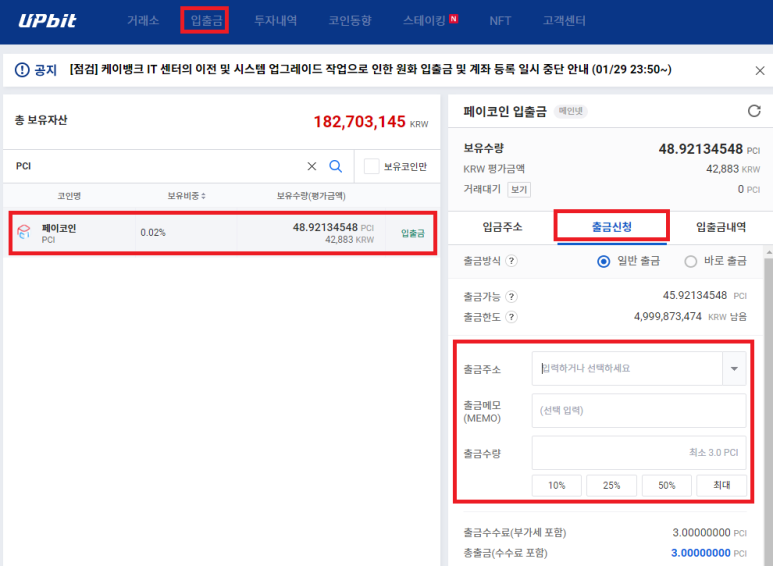Set withdrawal amount to 50%
The width and height of the screenshot is (773, 566).
(667, 485)
